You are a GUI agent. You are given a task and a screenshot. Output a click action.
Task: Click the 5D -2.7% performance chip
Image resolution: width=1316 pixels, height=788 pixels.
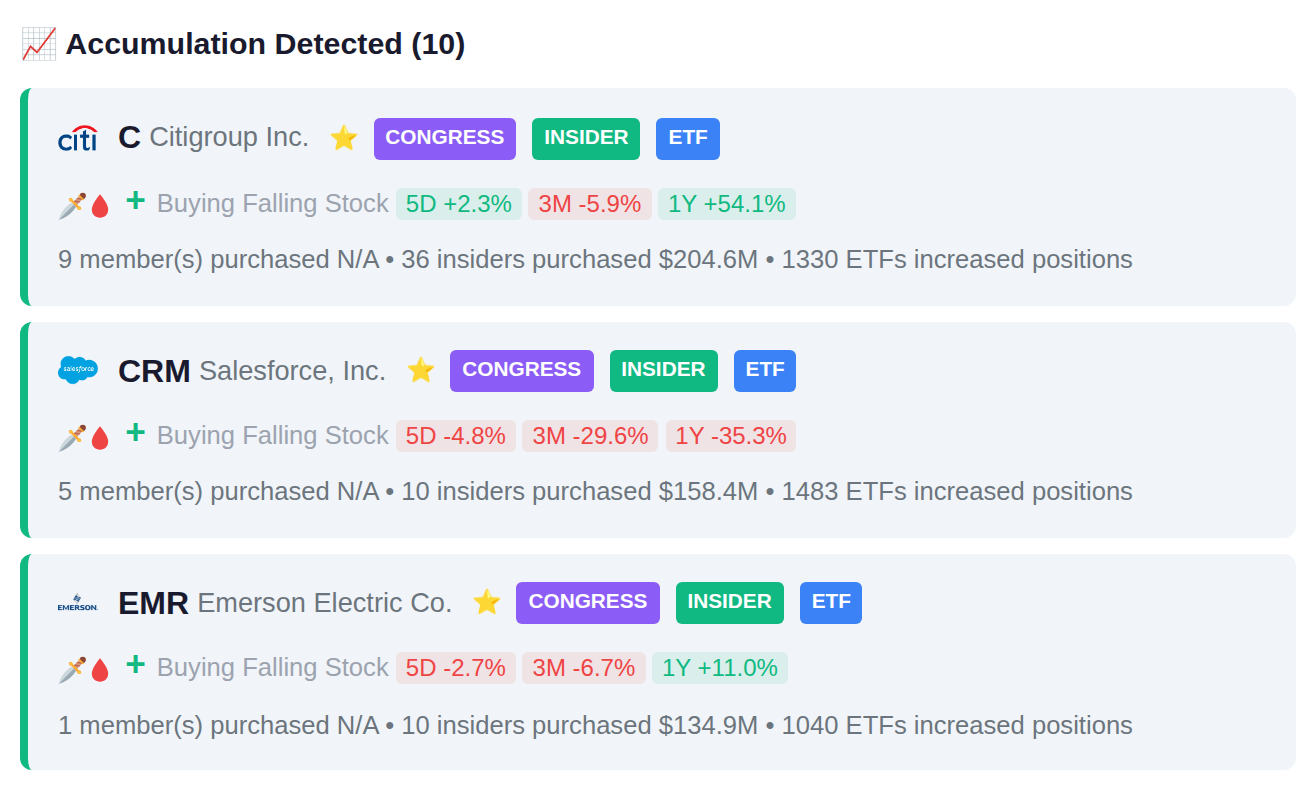pos(456,668)
